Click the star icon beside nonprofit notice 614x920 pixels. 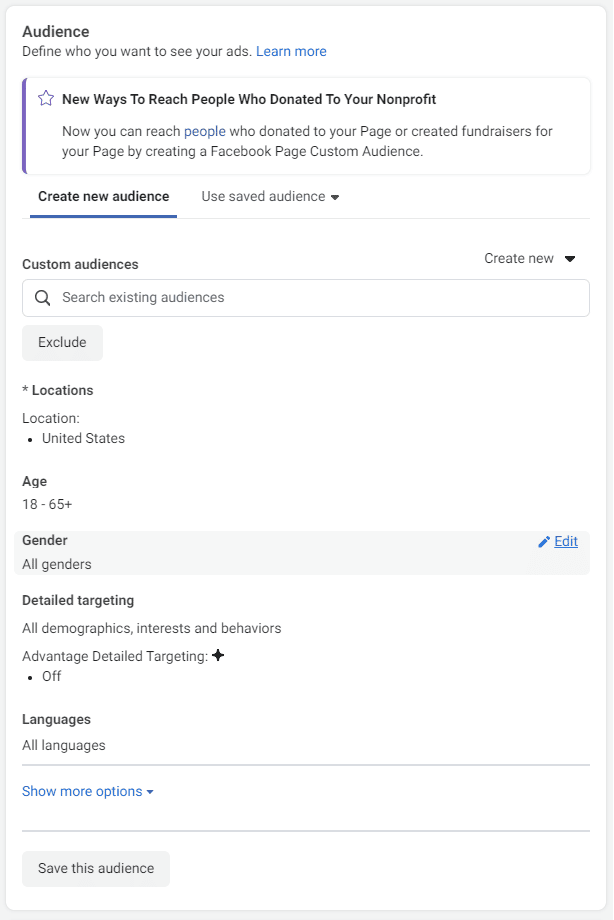[46, 99]
